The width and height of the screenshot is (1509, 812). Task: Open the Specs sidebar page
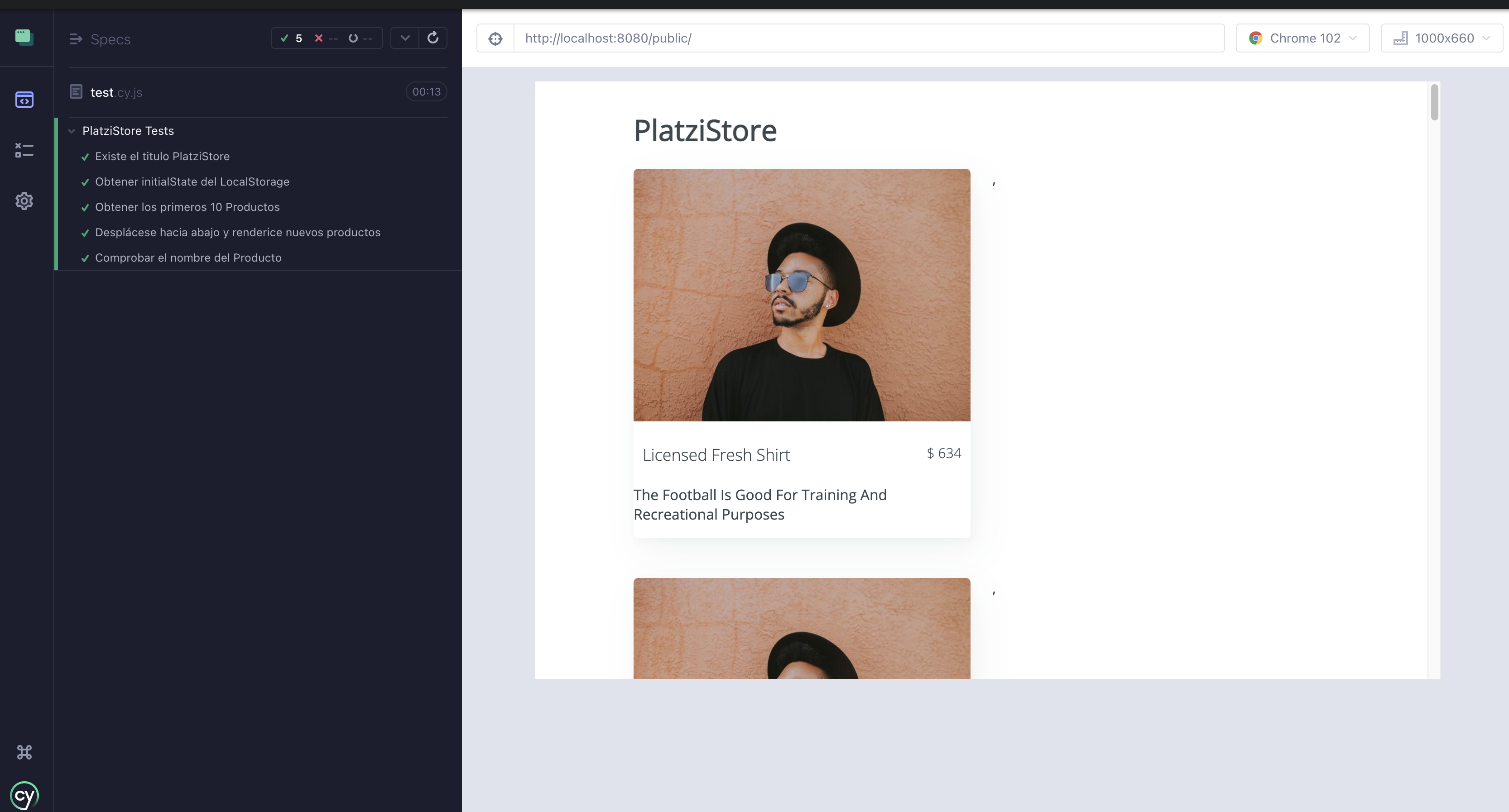24,100
